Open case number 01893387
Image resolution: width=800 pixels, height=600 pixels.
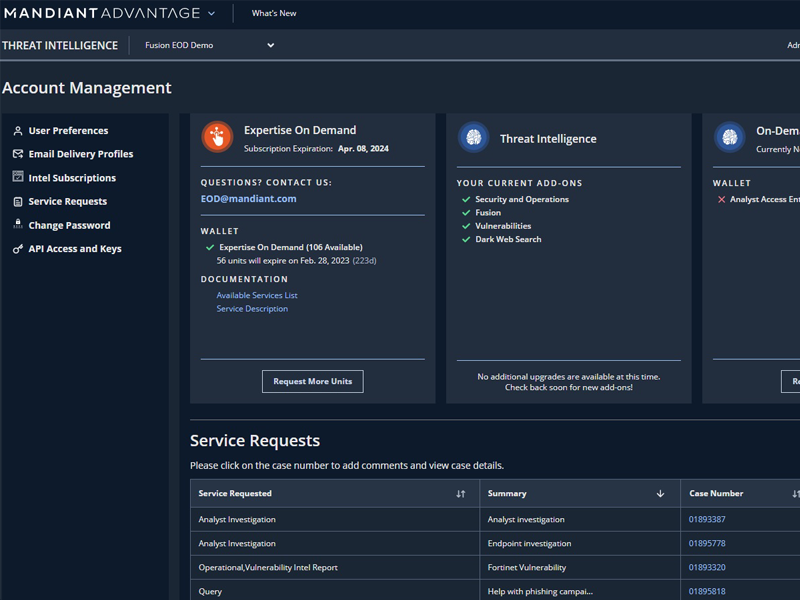(707, 519)
